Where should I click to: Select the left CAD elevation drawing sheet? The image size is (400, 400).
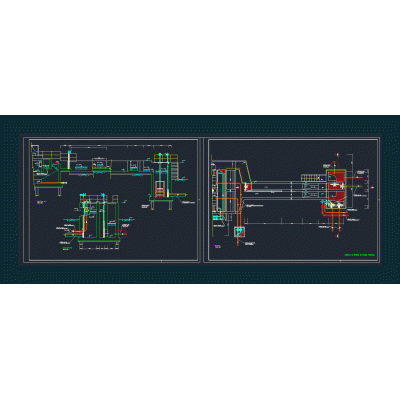click(x=112, y=199)
